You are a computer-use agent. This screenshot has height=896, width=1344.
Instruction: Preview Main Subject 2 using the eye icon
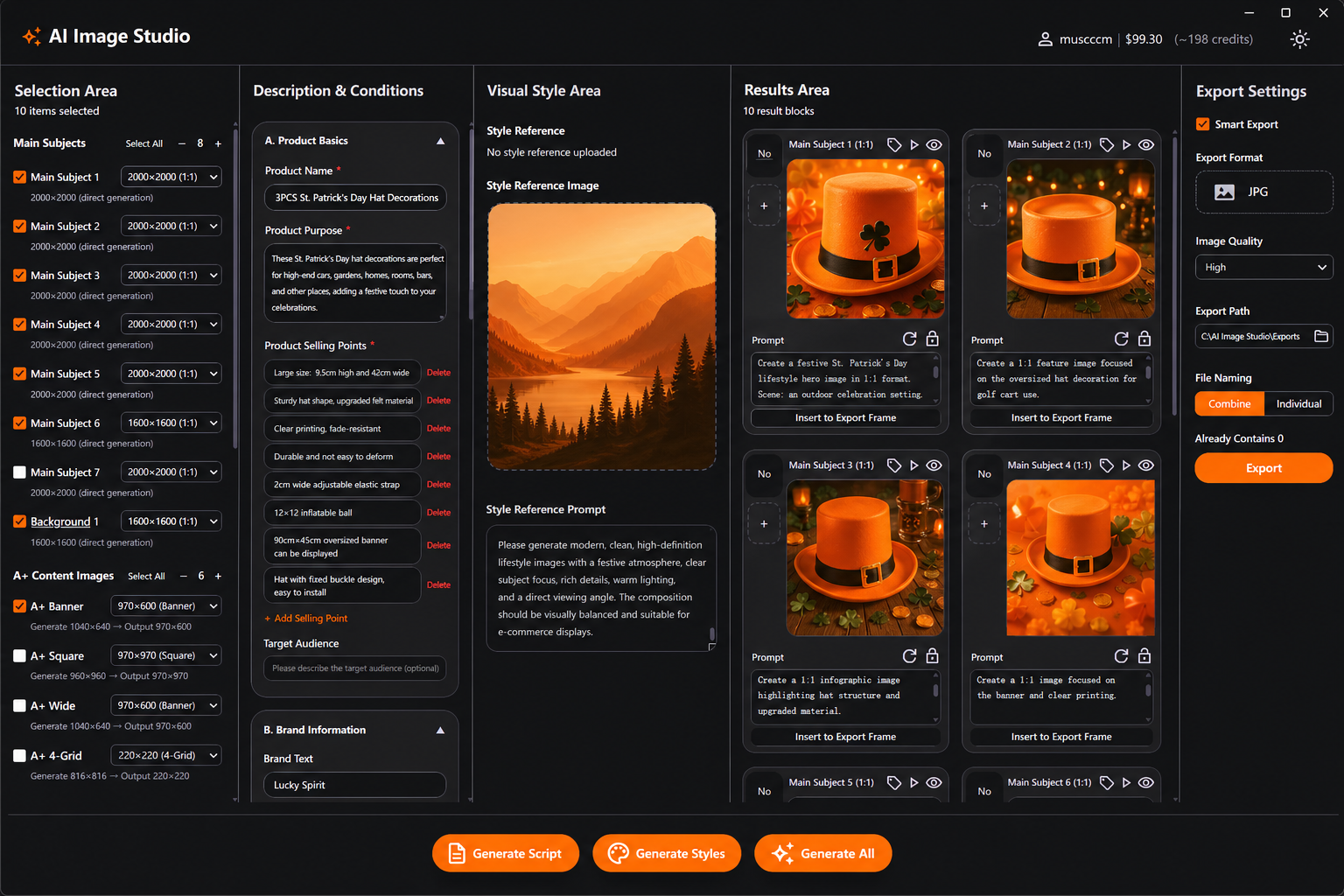1146,144
